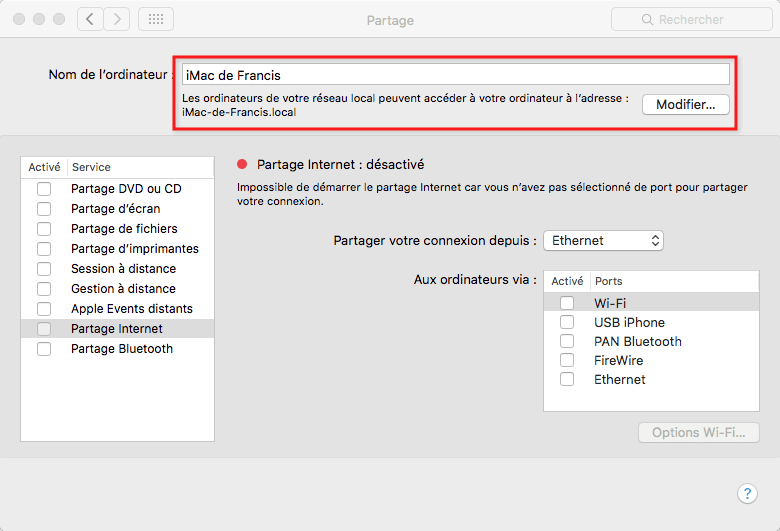Screen dimensions: 780x531
Task: Check the USB iPhone port checkbox
Action: (567, 322)
